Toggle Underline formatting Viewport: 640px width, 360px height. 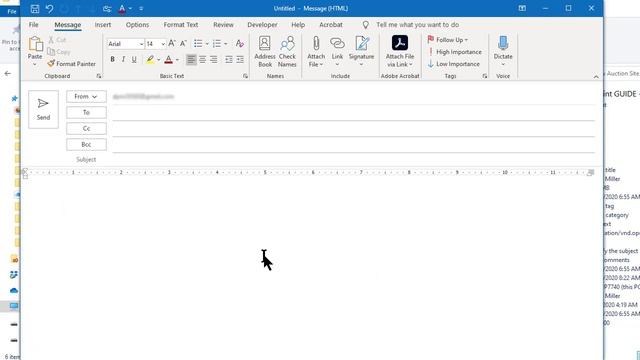(x=134, y=60)
